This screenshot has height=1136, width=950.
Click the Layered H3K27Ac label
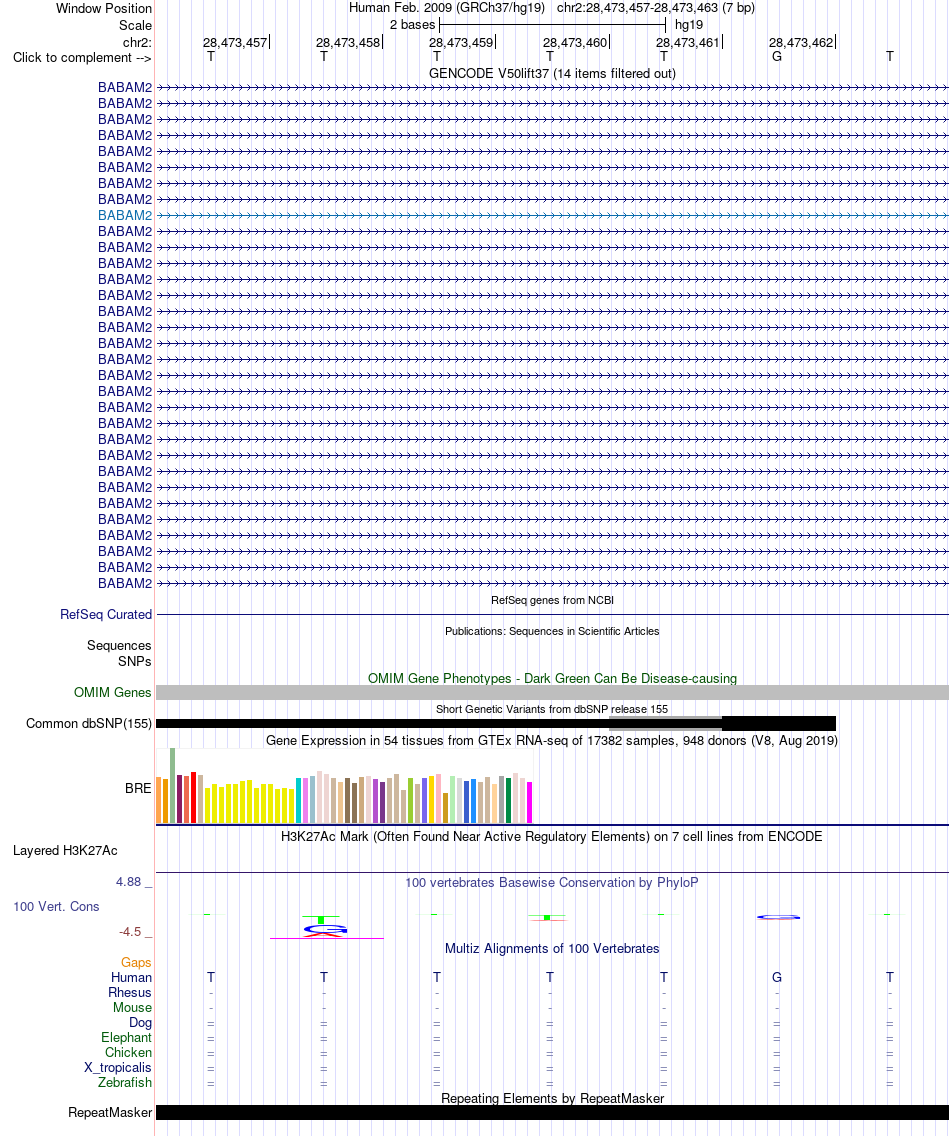[65, 851]
